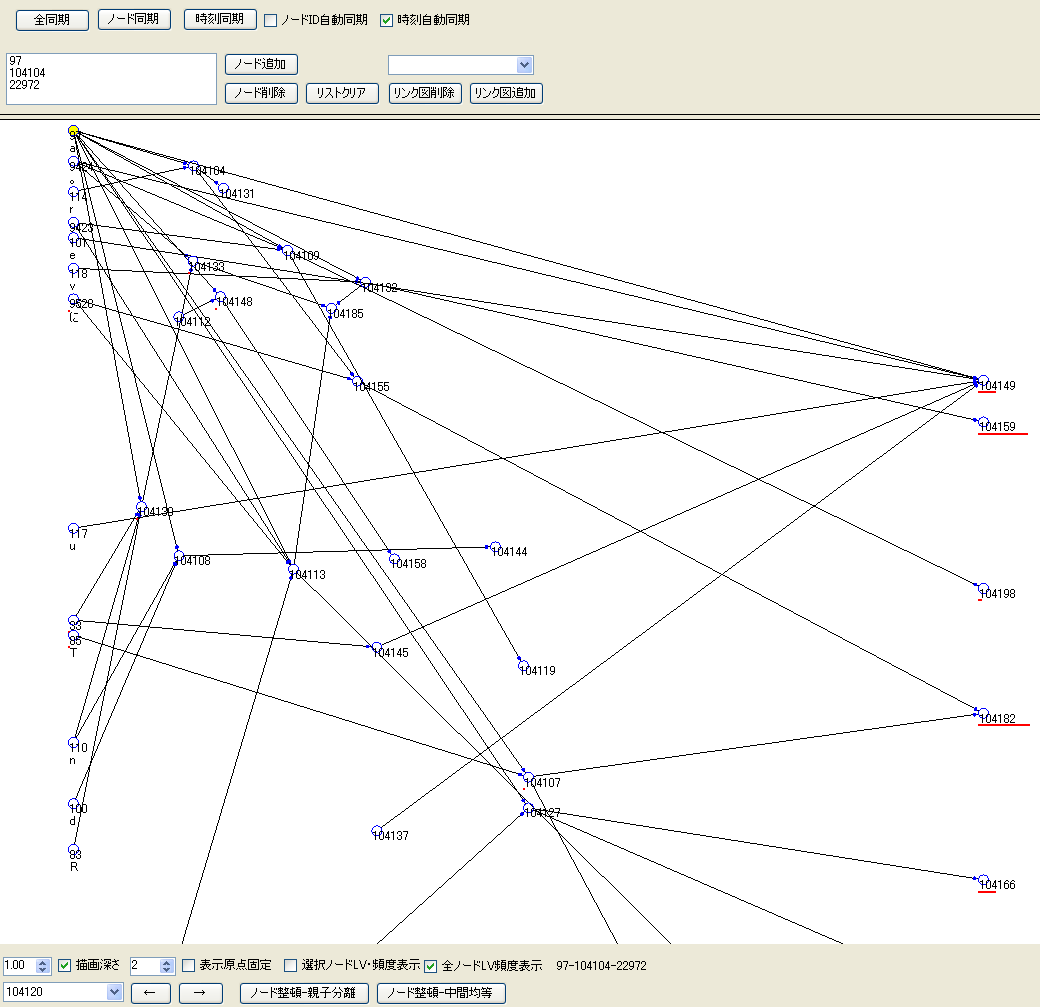Disable 時刻自動同期 checkbox
Viewport: 1040px width, 1007px height.
click(x=387, y=20)
